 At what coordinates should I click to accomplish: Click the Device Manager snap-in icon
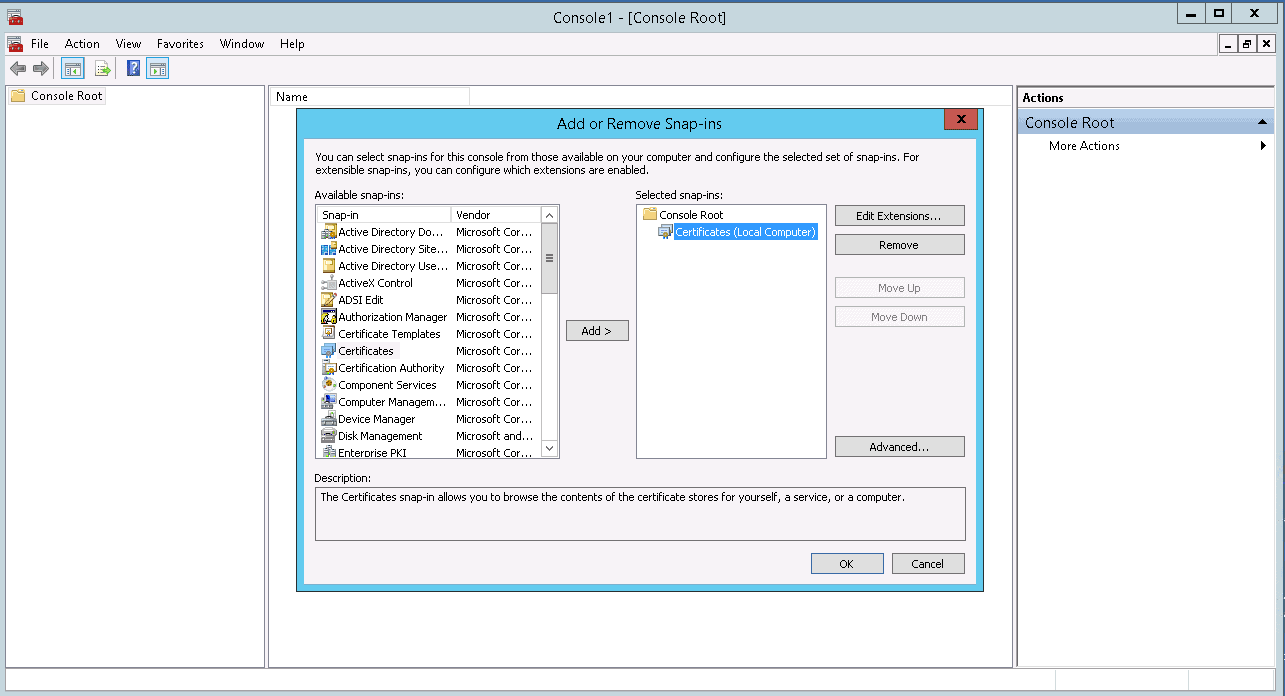click(329, 419)
